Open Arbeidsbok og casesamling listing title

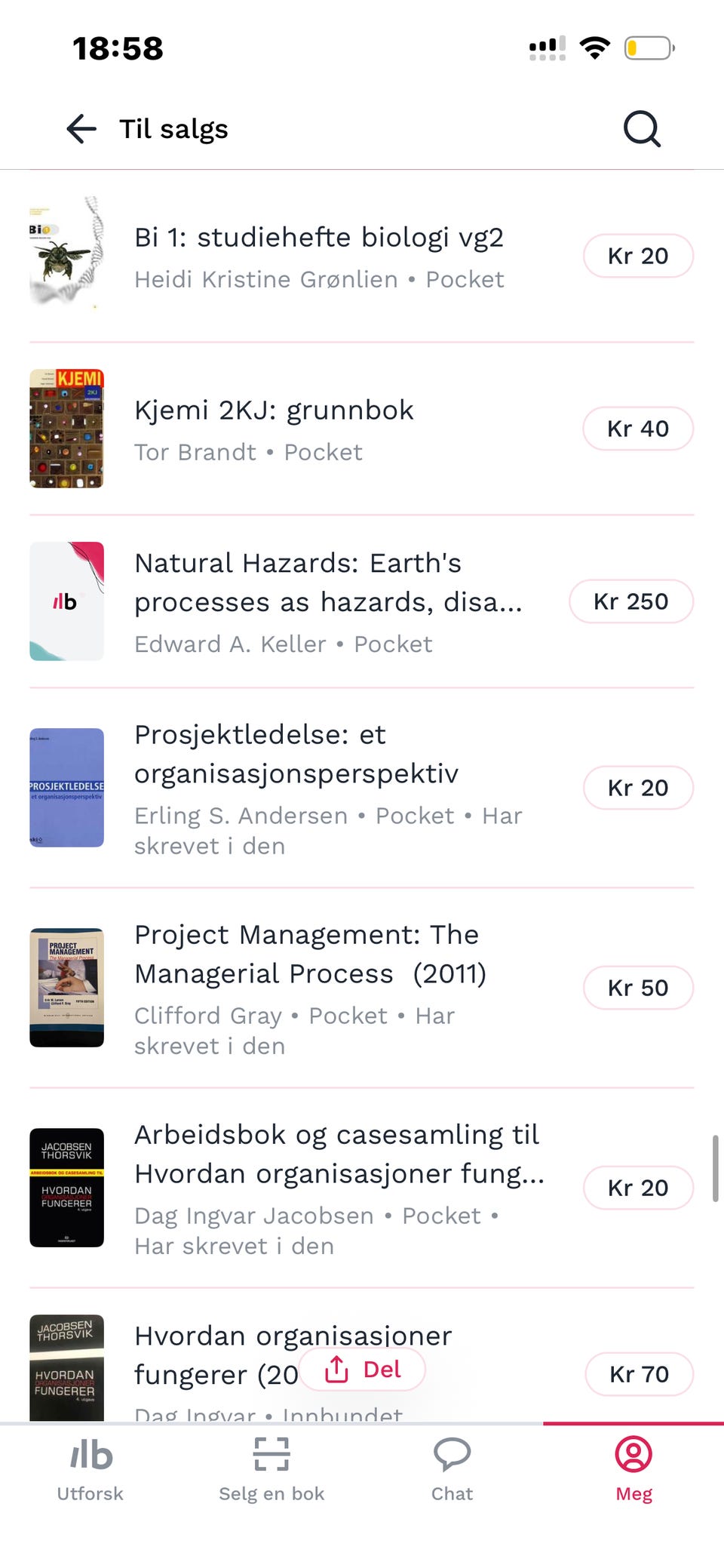pyautogui.click(x=339, y=1154)
